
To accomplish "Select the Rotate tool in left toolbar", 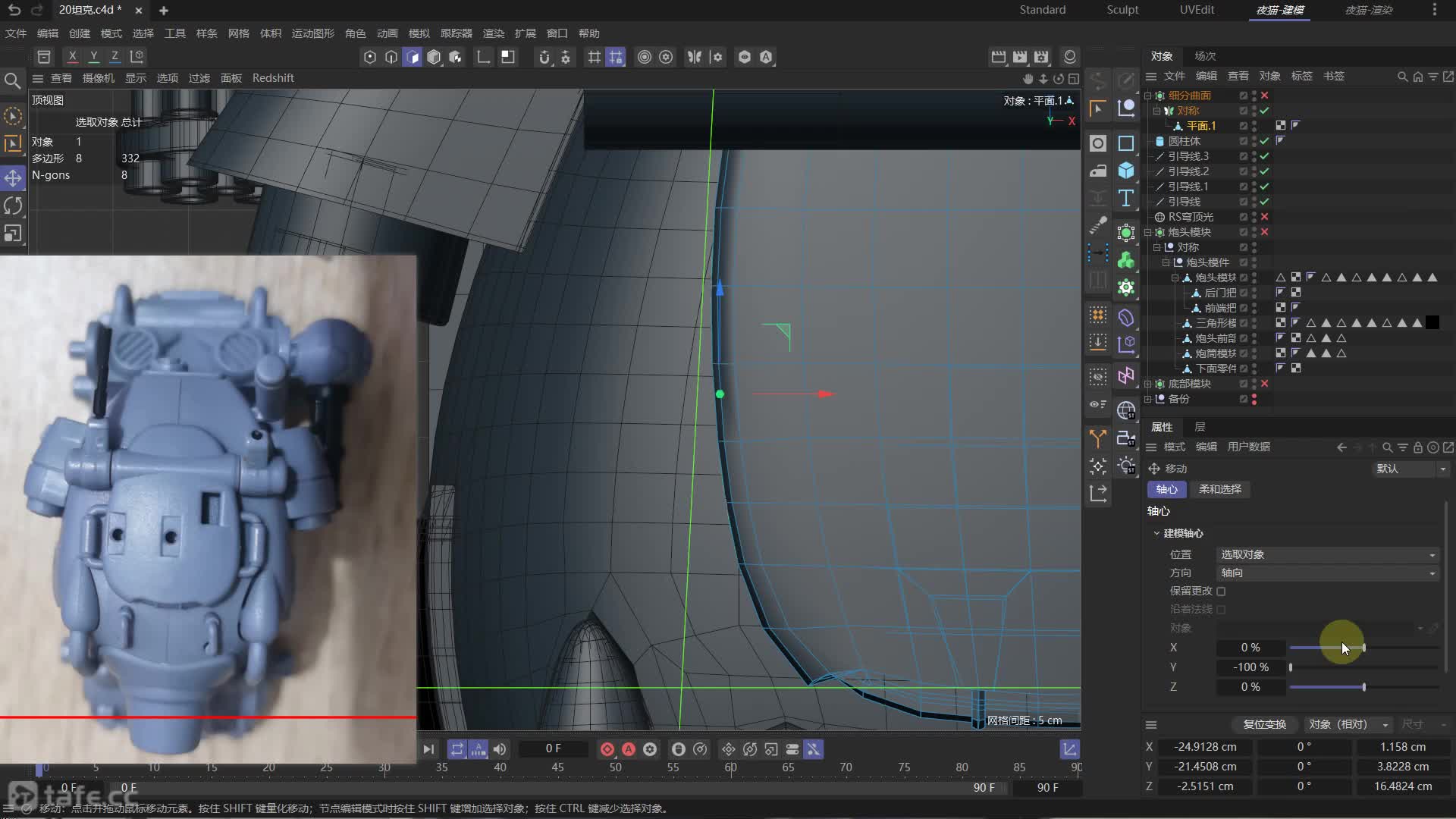I will click(13, 206).
